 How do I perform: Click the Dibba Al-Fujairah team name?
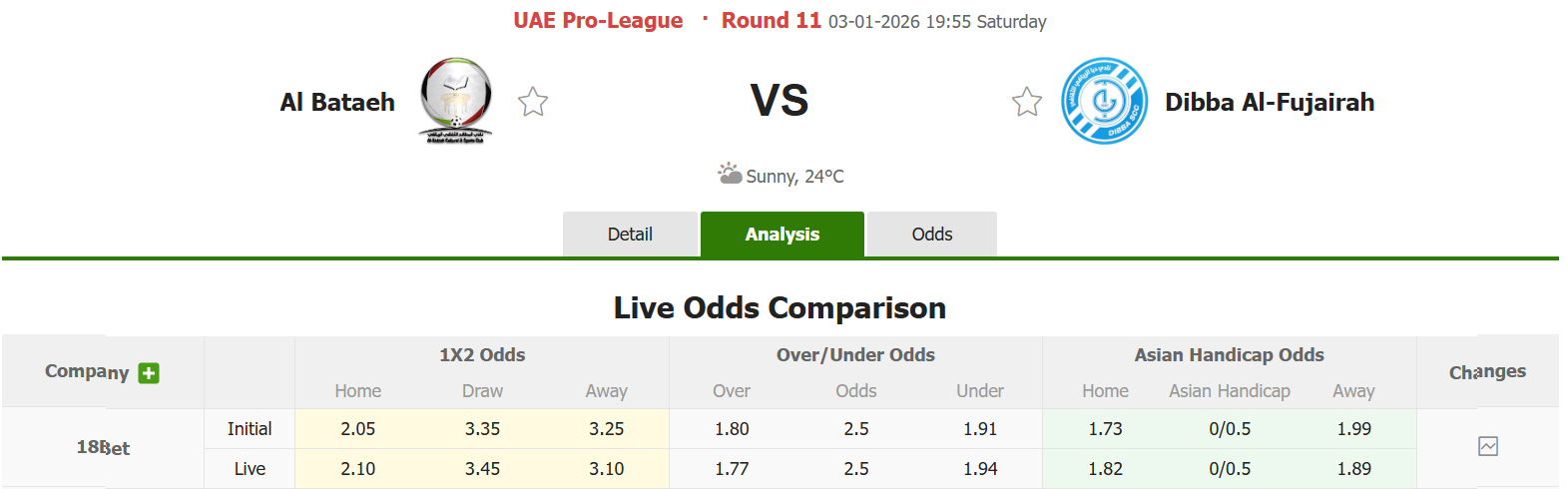1269,102
